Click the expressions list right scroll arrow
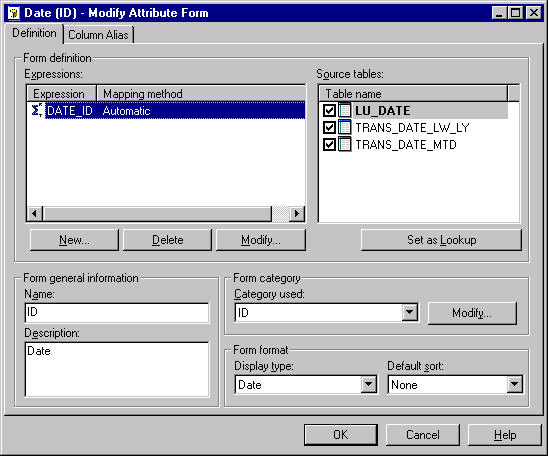This screenshot has width=548, height=456. pyautogui.click(x=297, y=213)
